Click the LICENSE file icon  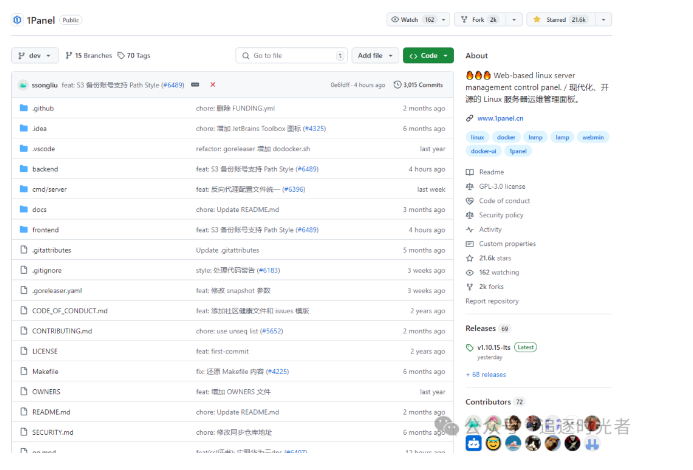(x=24, y=351)
